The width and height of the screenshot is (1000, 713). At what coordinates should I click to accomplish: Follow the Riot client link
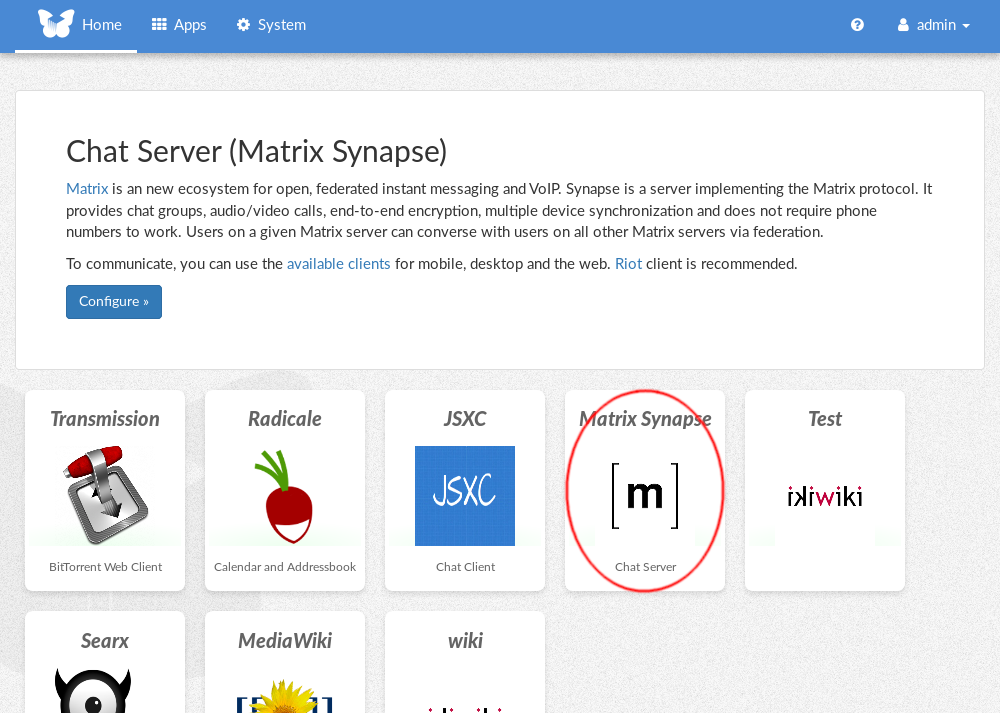pos(628,264)
